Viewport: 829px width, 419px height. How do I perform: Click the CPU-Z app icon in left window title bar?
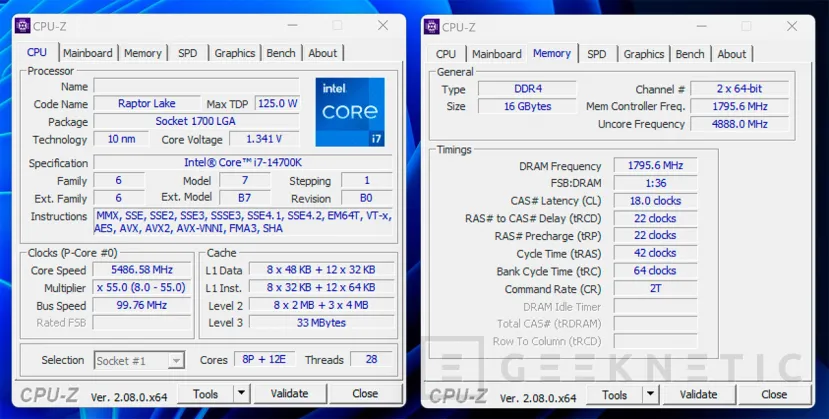click(23, 25)
